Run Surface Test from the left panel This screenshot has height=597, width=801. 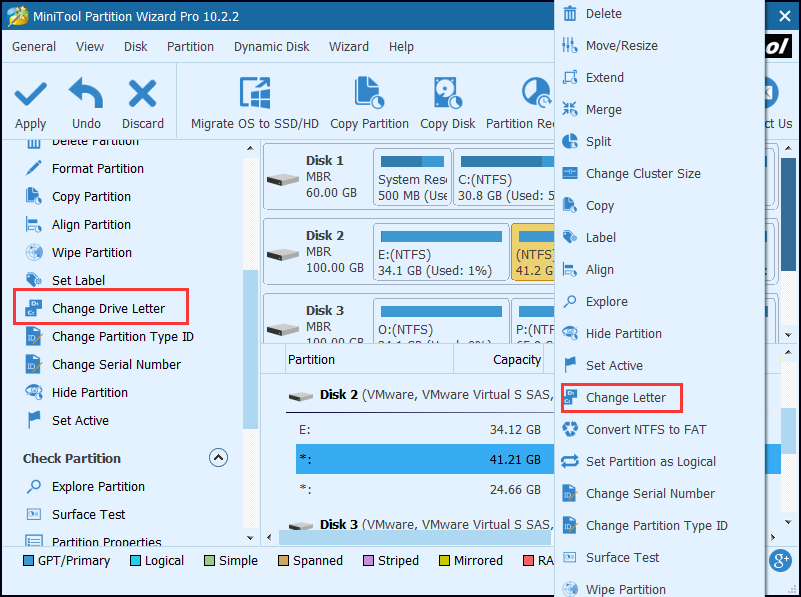coord(88,514)
